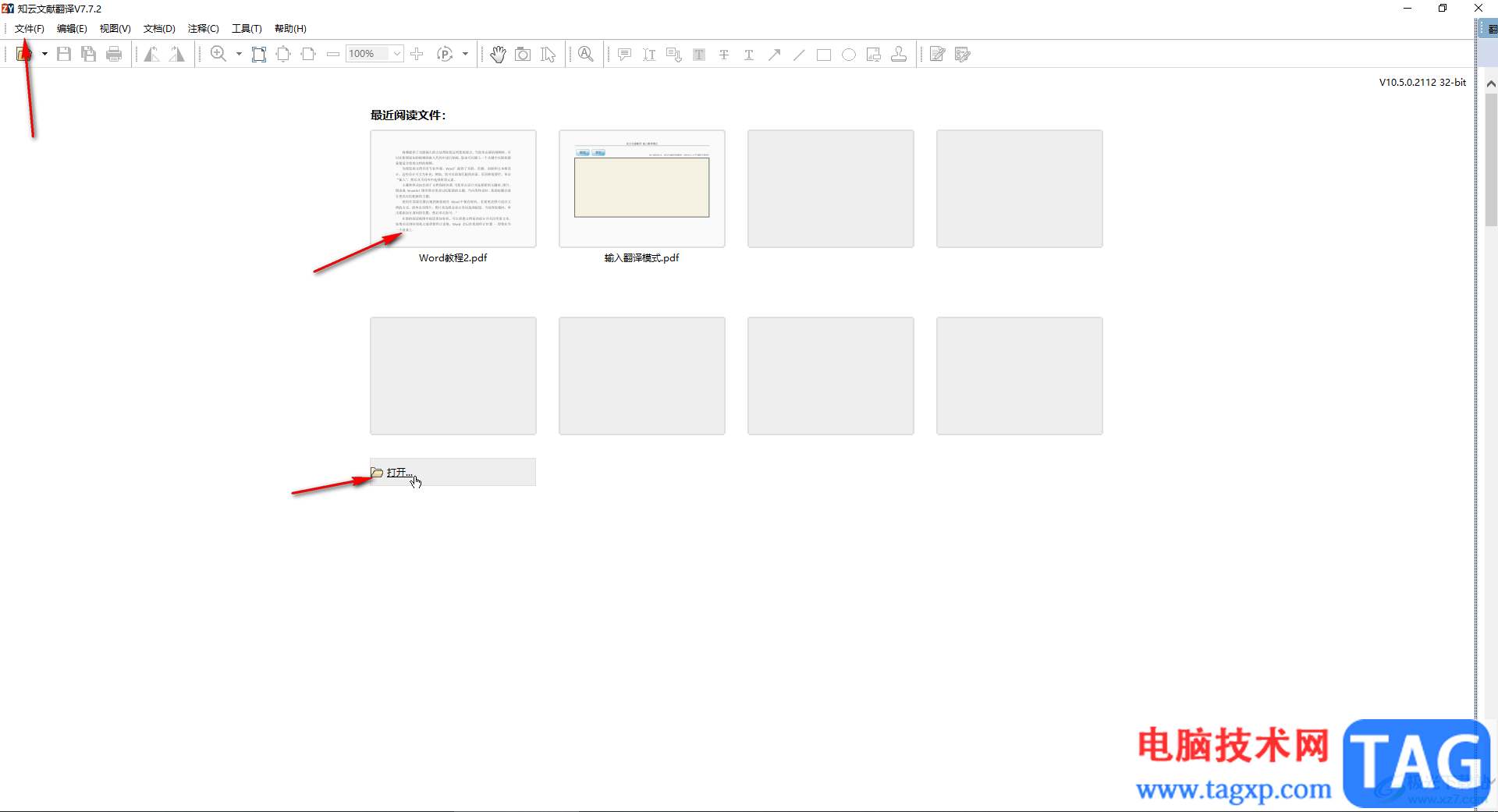Open recent file Word教程2.pdf thumbnail
Image resolution: width=1498 pixels, height=812 pixels.
click(x=453, y=189)
